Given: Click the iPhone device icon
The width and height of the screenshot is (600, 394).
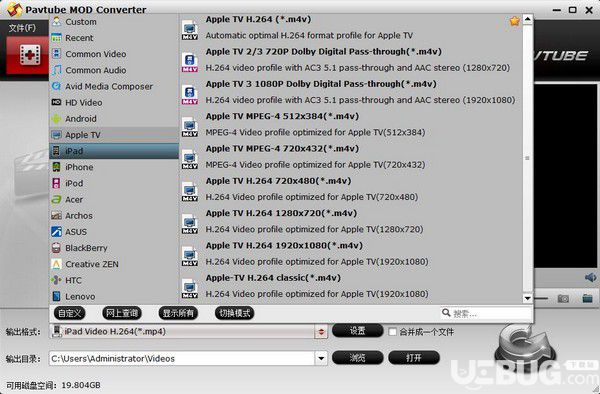Looking at the screenshot, I should [56, 167].
